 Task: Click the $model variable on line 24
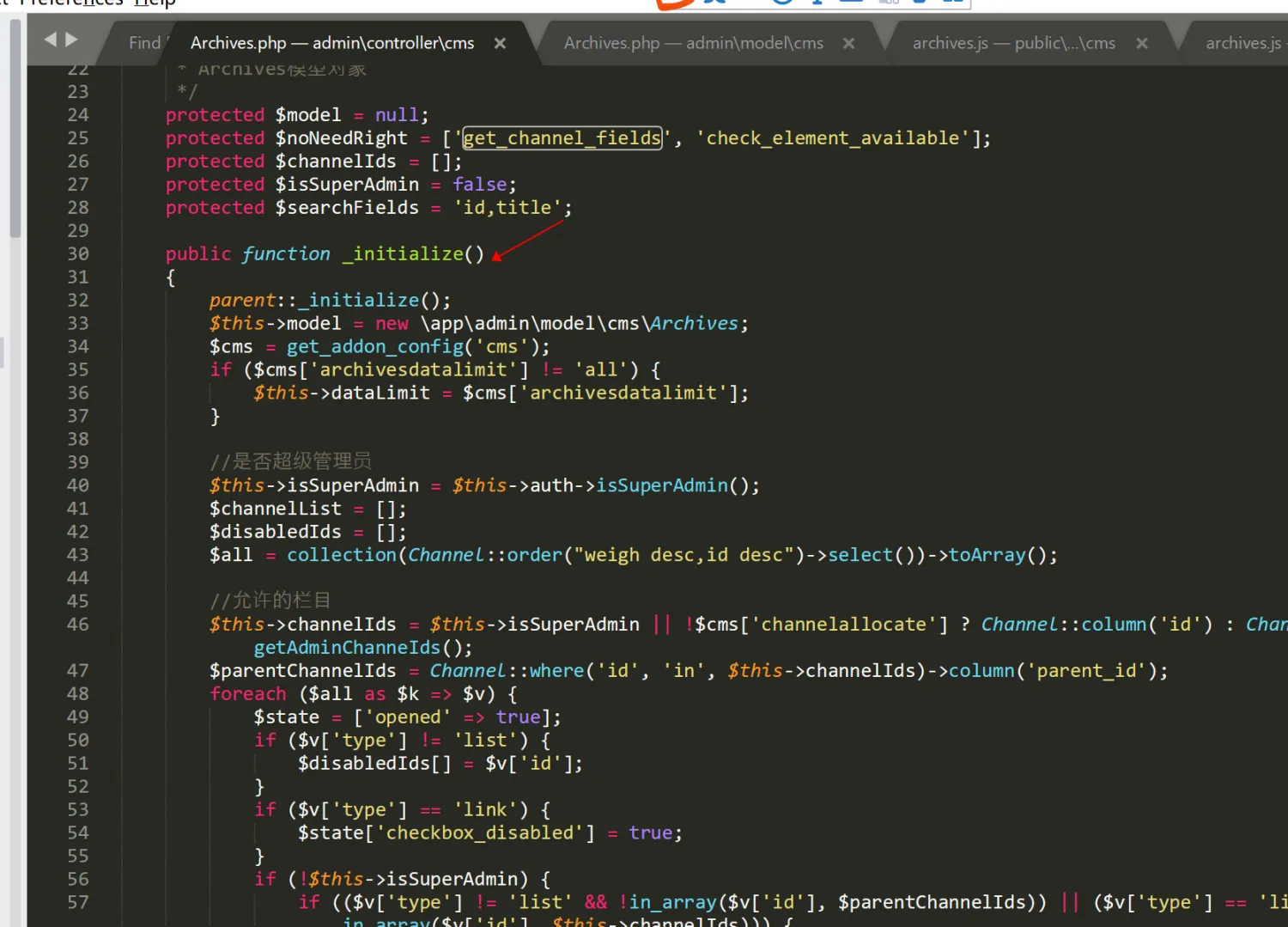coord(308,115)
